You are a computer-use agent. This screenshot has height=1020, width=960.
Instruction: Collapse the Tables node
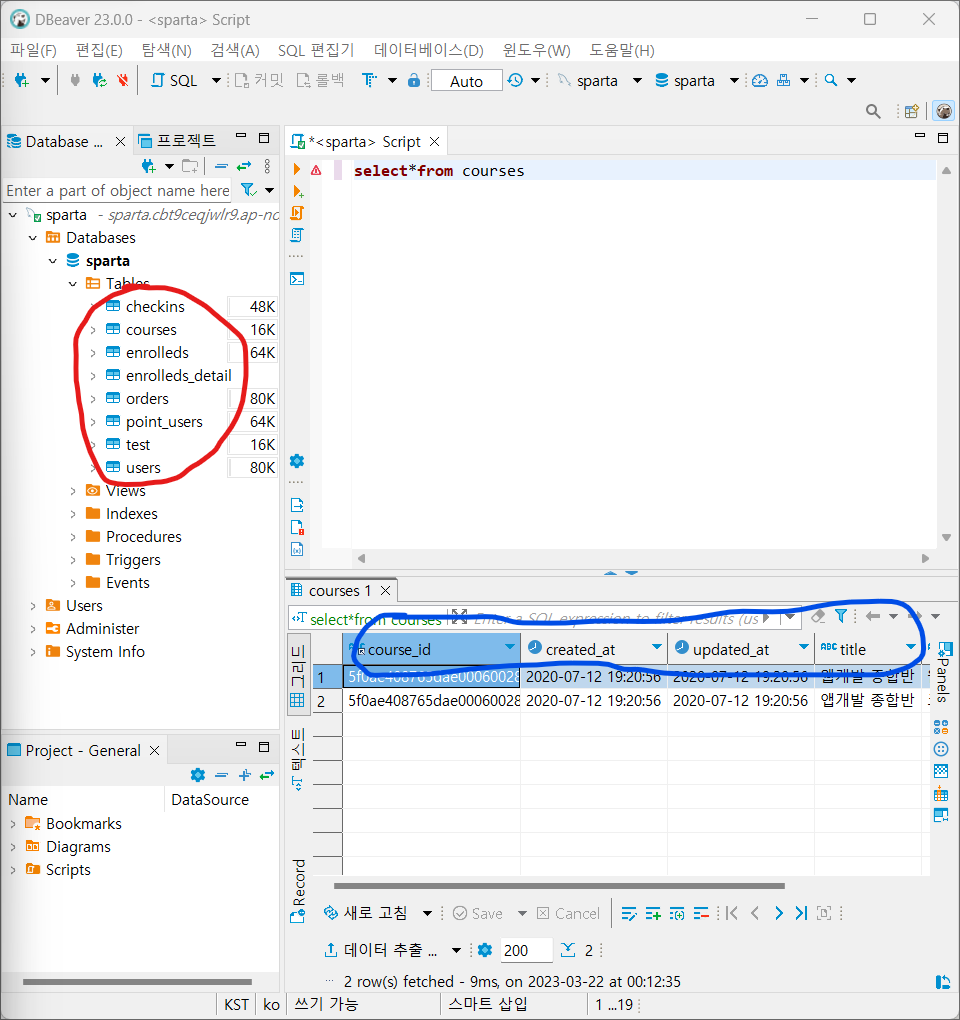pyautogui.click(x=73, y=284)
